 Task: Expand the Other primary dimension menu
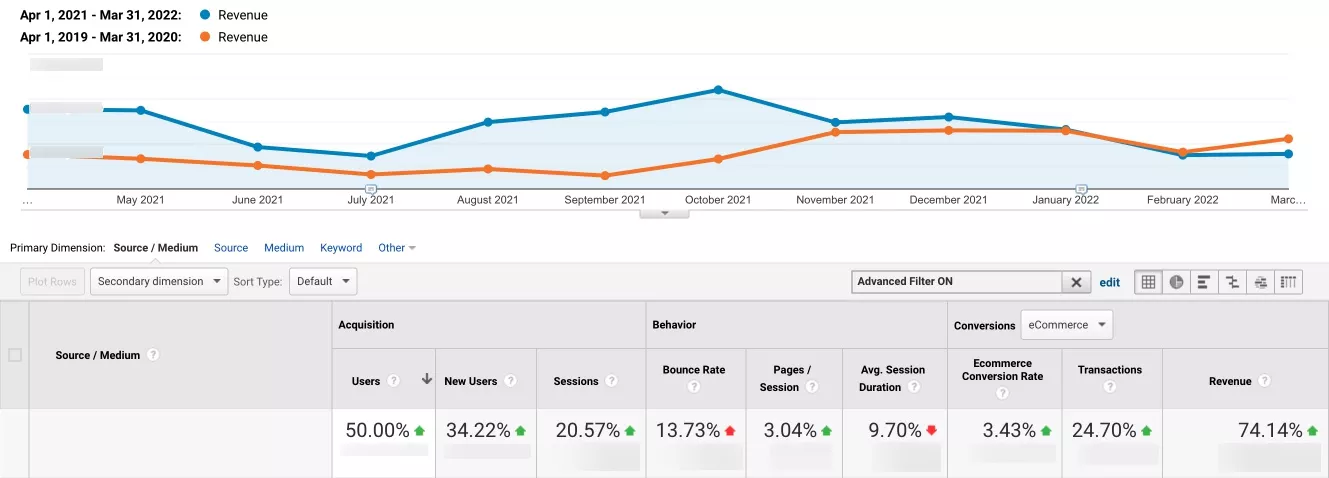pyautogui.click(x=397, y=248)
